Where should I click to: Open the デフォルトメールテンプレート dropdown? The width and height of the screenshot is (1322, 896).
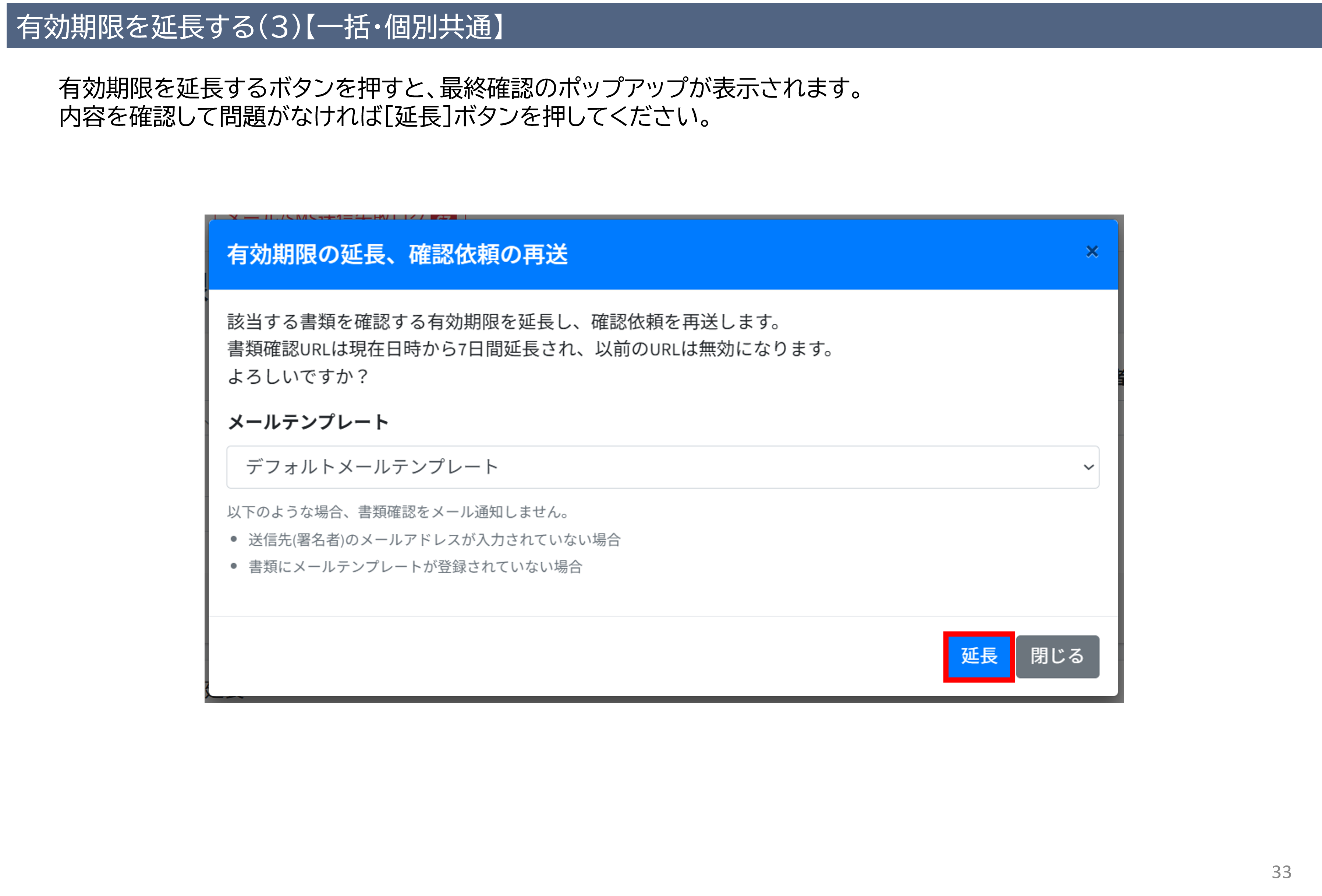tap(626, 467)
